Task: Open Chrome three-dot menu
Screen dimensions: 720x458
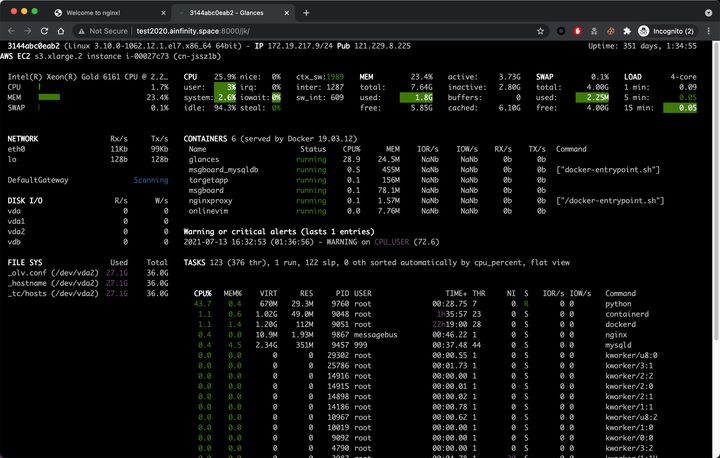Action: click(709, 31)
